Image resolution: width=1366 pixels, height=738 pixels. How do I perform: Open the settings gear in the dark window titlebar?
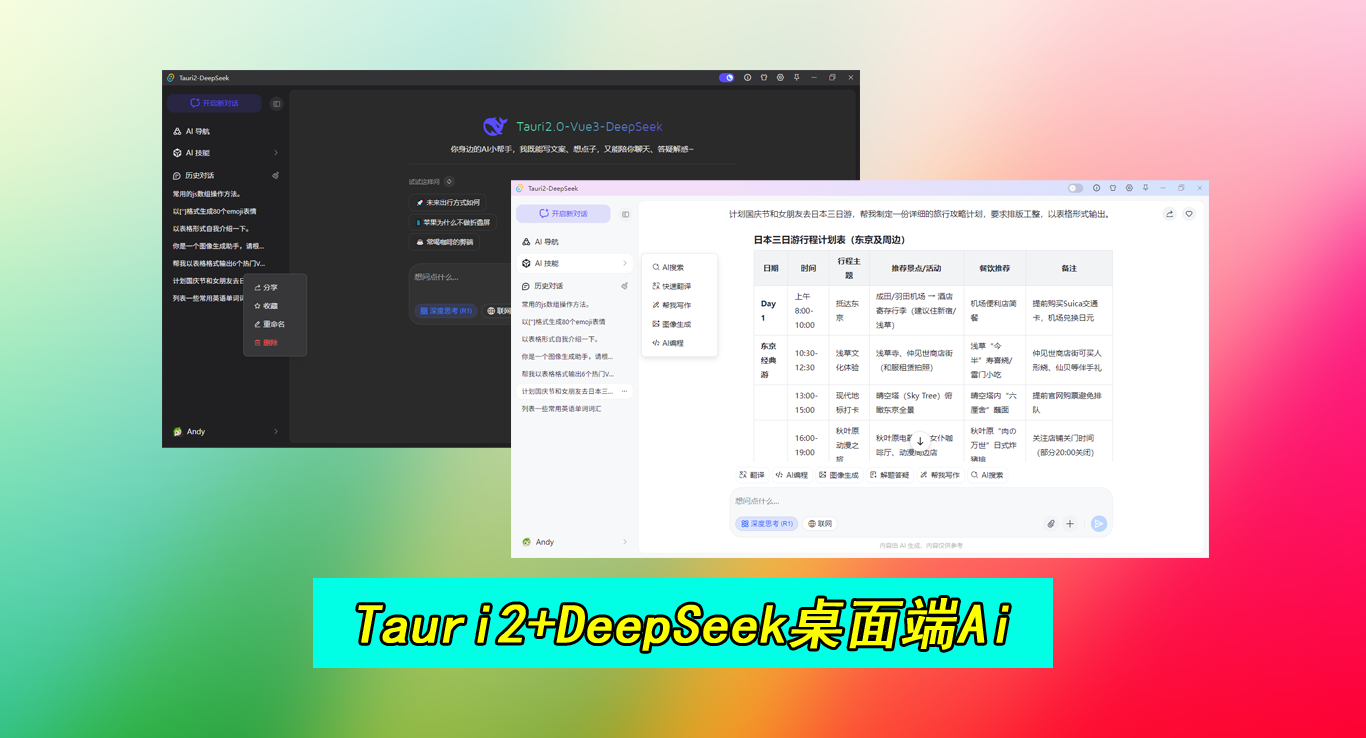780,77
